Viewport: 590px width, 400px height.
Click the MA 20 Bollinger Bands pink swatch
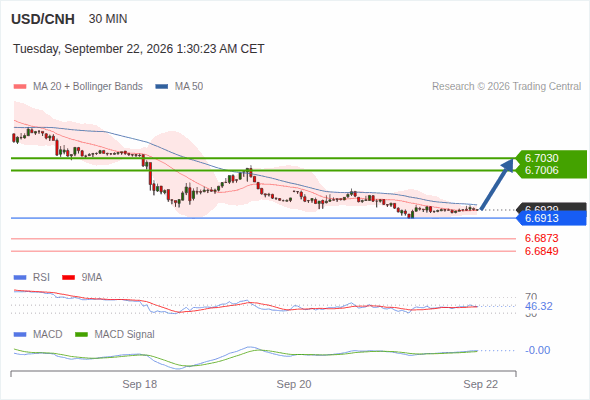(x=20, y=87)
